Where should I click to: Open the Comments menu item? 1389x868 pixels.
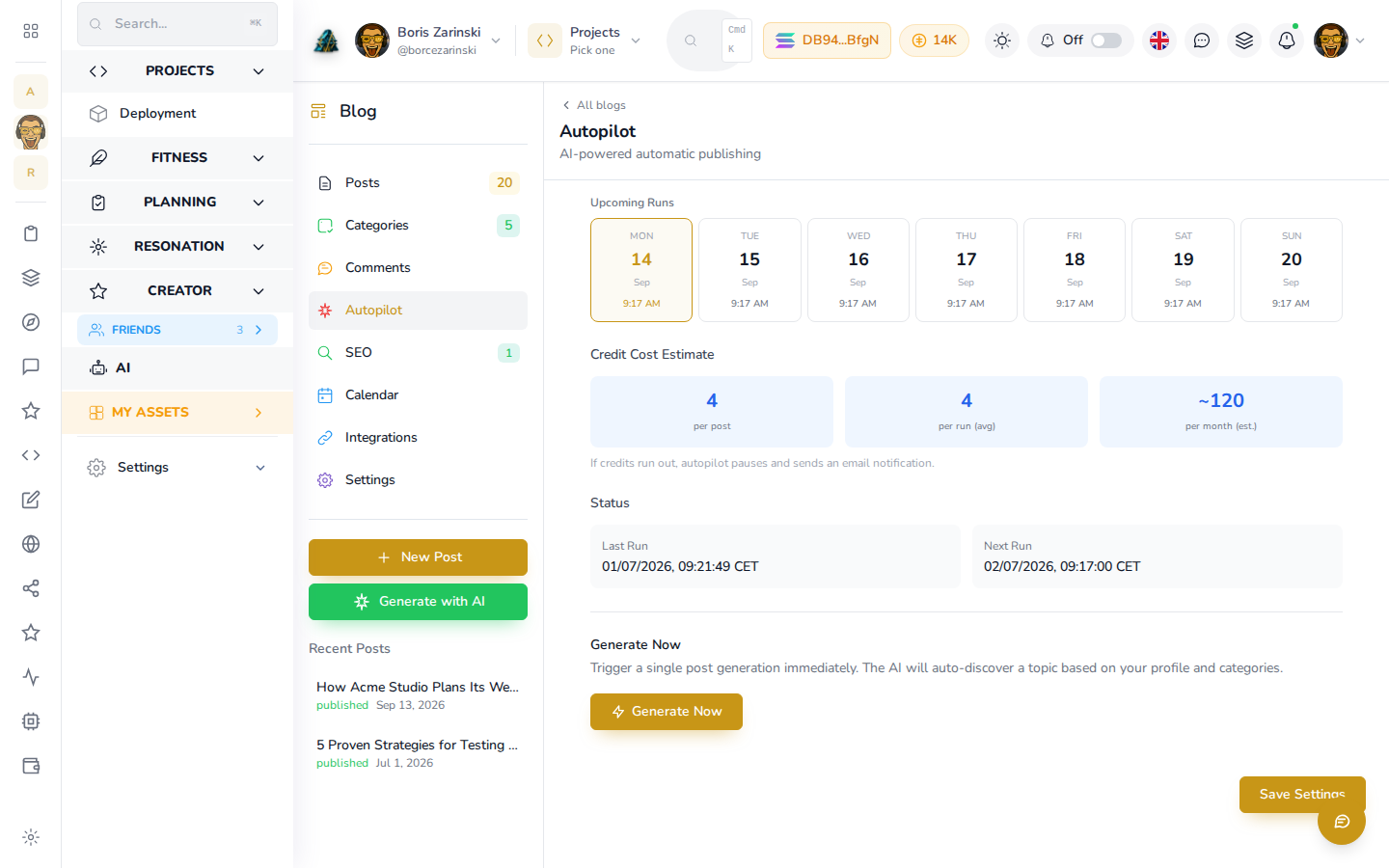418,268
